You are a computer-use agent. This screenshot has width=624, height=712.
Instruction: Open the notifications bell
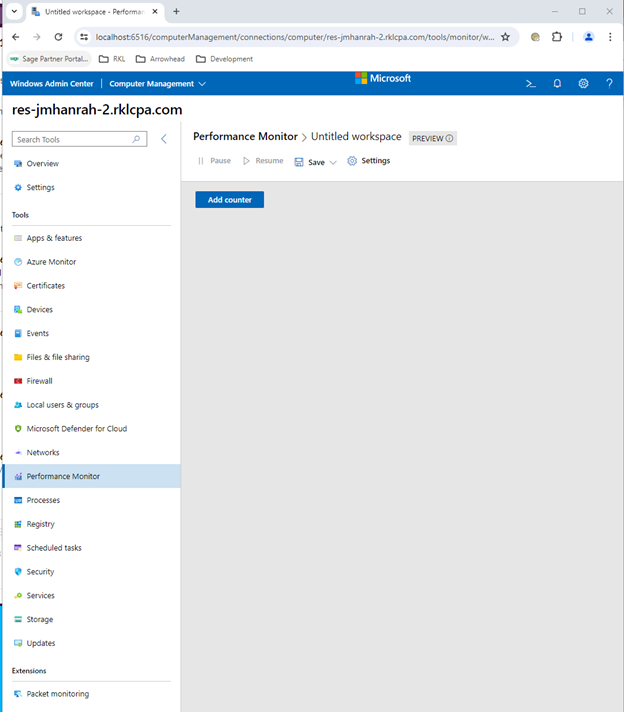tap(557, 84)
